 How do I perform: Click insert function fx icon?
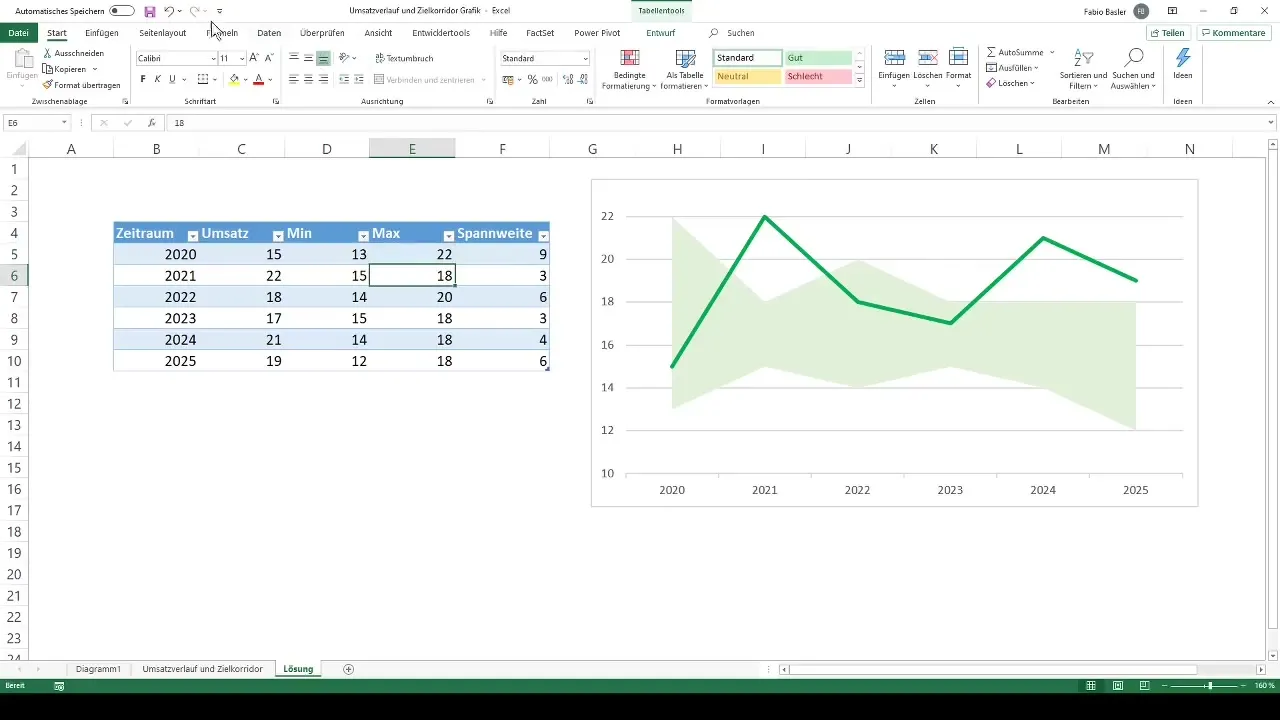(x=151, y=123)
